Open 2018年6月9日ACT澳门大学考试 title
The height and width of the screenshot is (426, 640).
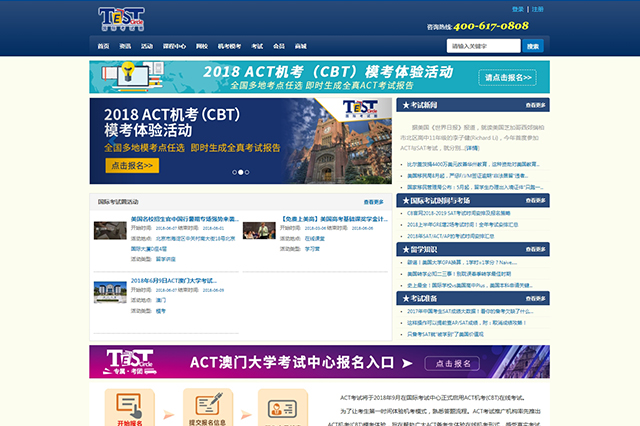(174, 281)
